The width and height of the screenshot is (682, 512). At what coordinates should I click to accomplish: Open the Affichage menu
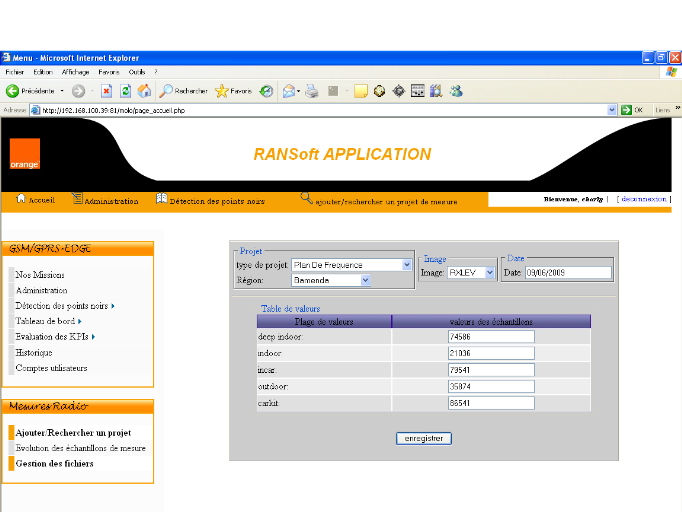pyautogui.click(x=75, y=72)
